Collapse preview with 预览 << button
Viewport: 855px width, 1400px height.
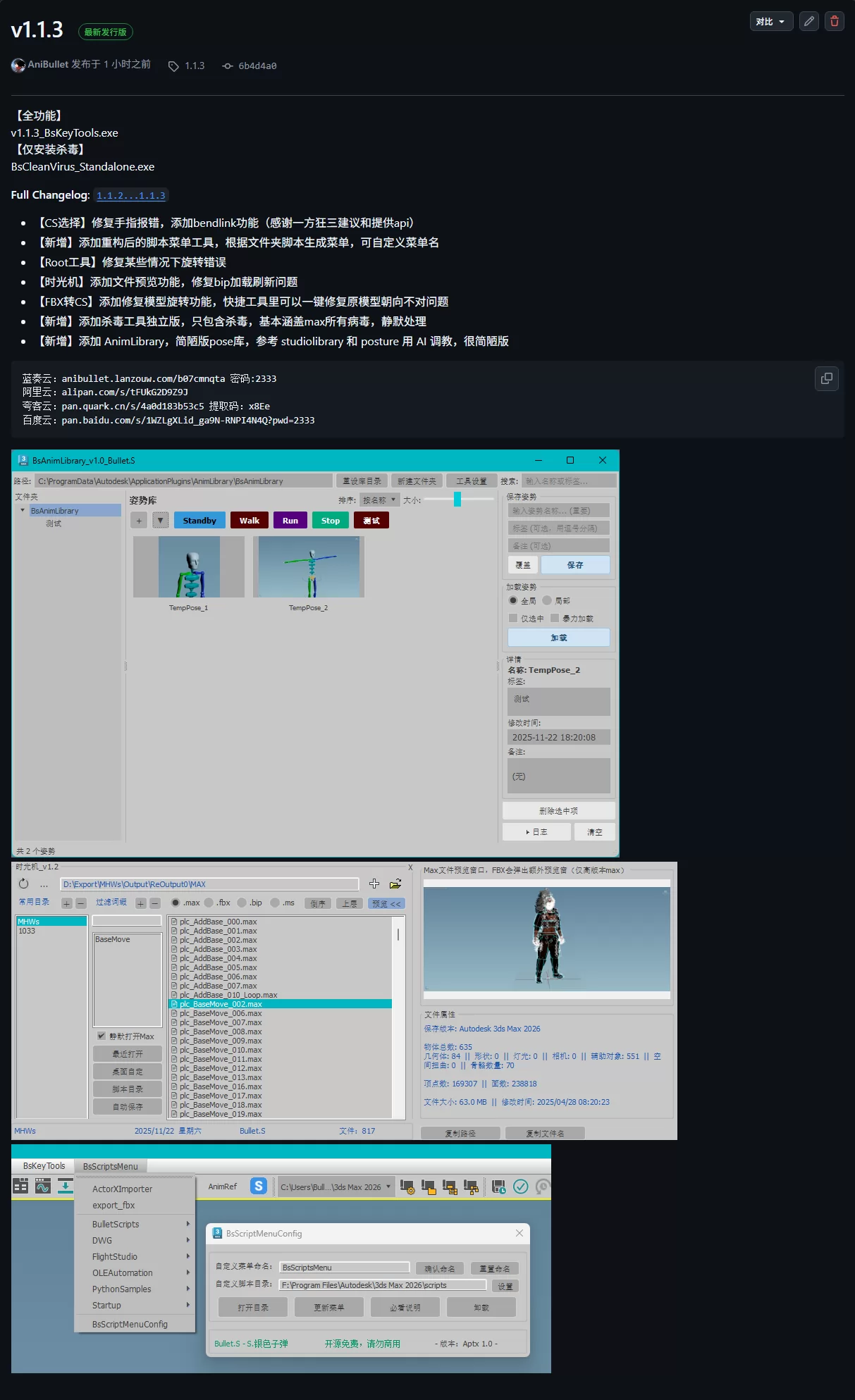386,903
